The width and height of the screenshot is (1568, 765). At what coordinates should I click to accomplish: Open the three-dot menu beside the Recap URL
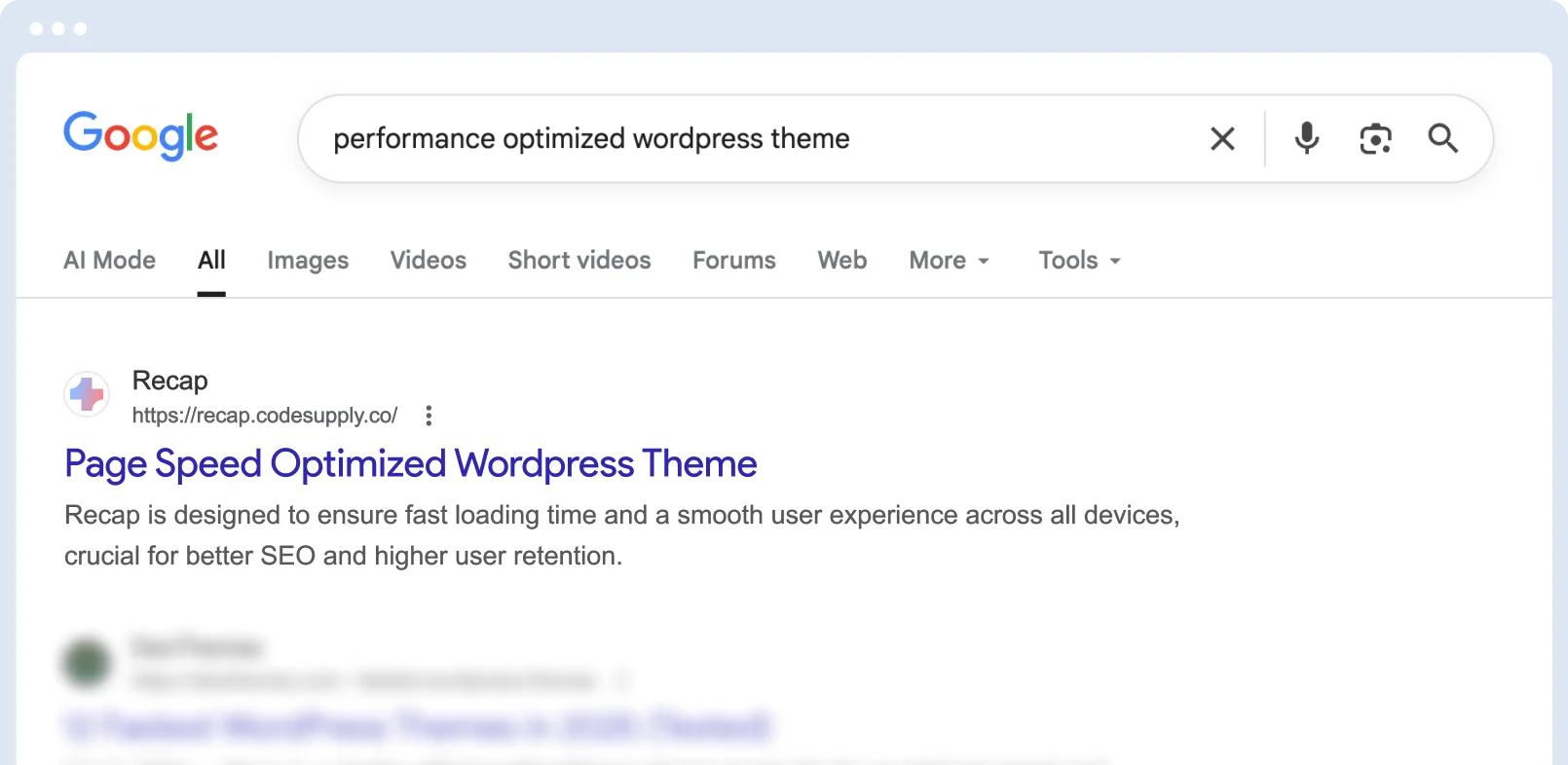pyautogui.click(x=429, y=416)
